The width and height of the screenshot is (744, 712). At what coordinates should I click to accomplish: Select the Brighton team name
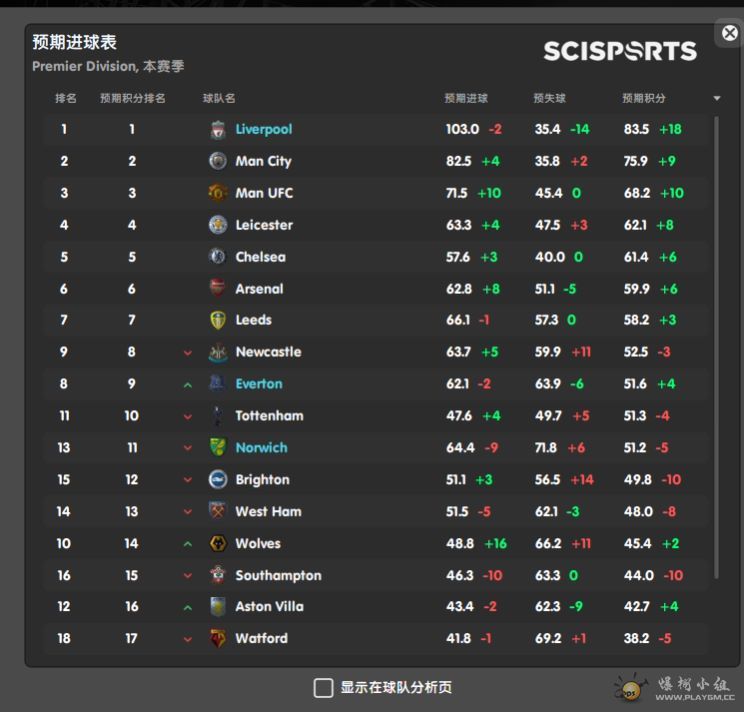tap(262, 480)
